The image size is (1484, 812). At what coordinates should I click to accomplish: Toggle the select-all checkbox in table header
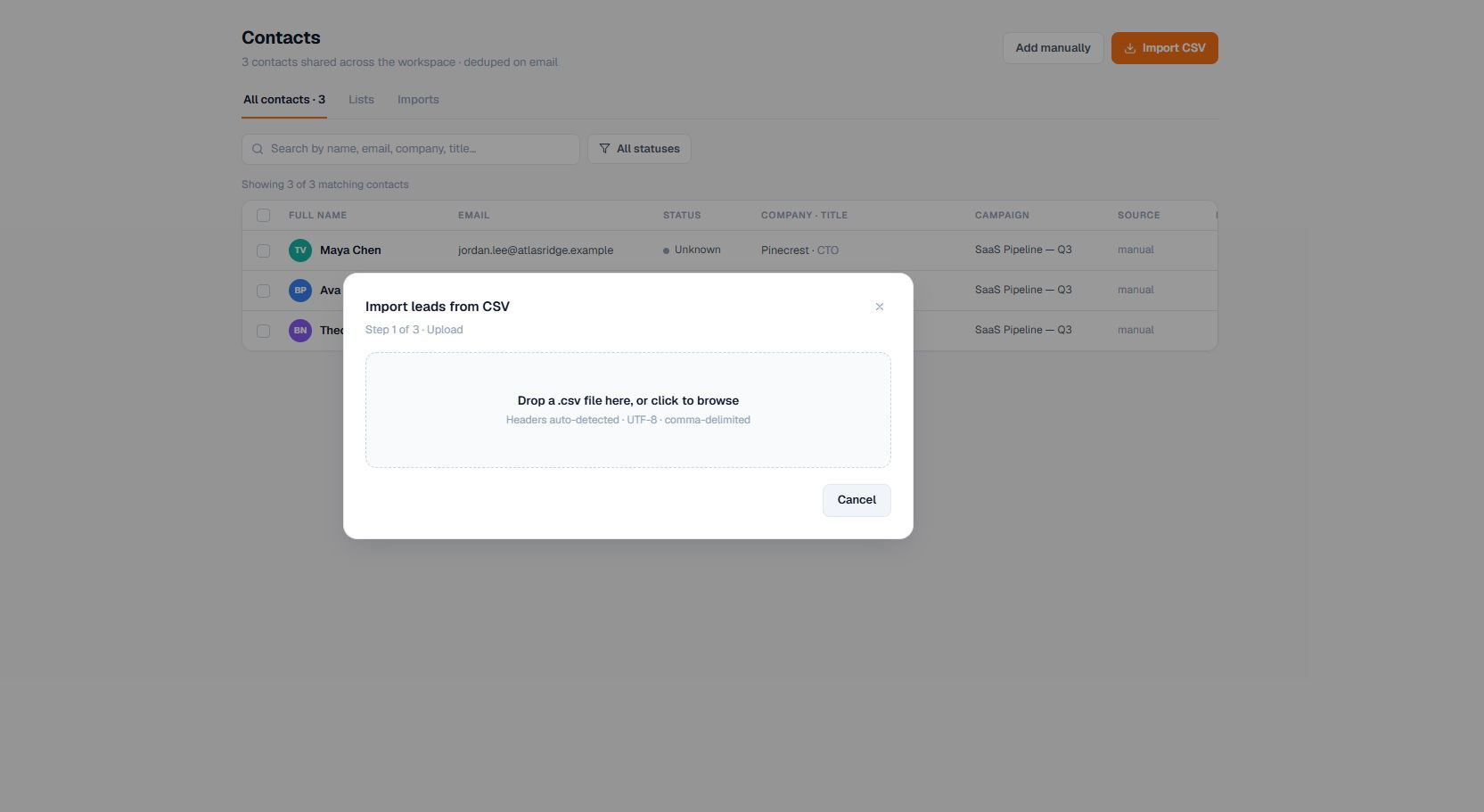(263, 215)
